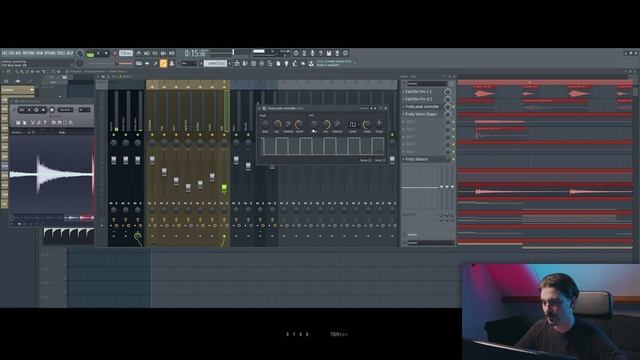Select the Fruity Balance effect slot
This screenshot has height=360, width=640.
click(x=424, y=159)
